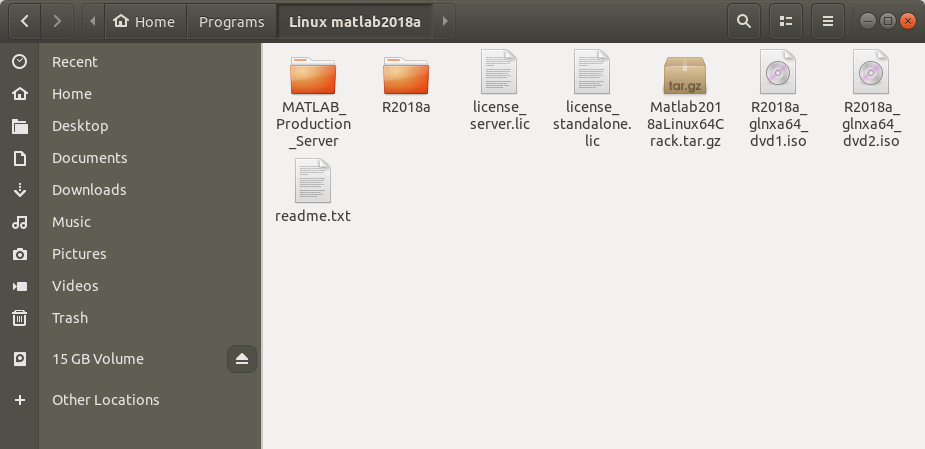Toggle list view button in header

786,22
